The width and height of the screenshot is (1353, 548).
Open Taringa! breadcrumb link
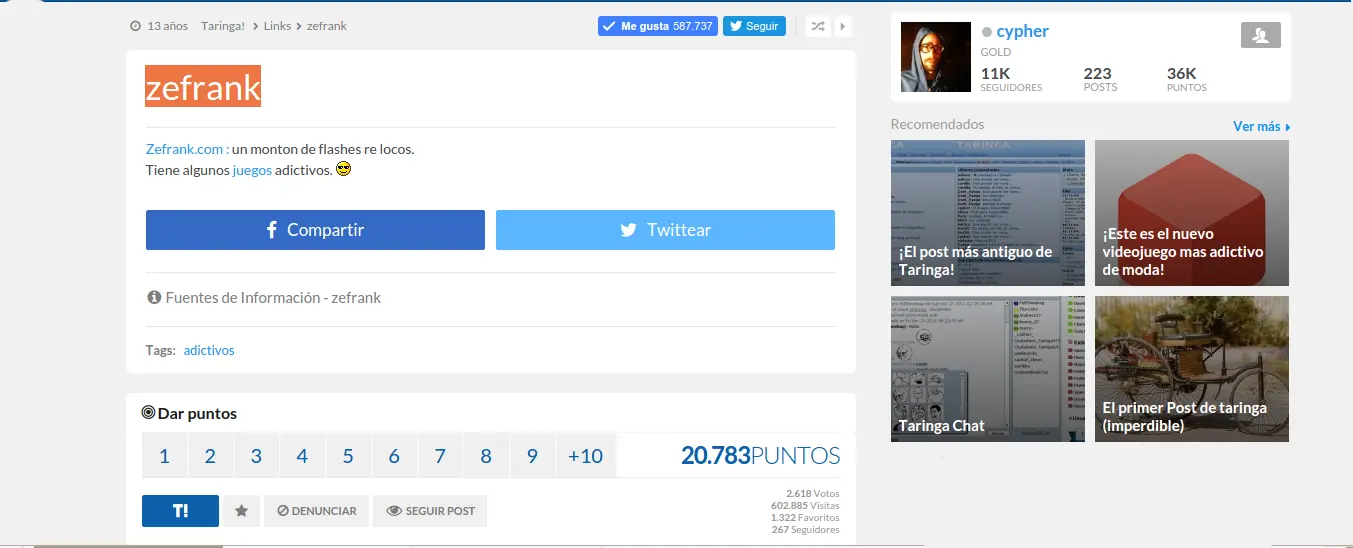click(x=222, y=26)
